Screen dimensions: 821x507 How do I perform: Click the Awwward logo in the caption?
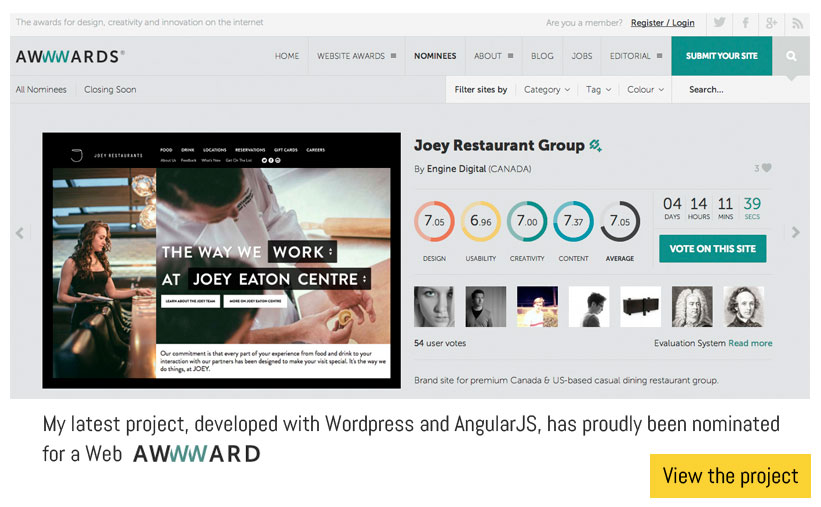click(x=196, y=454)
